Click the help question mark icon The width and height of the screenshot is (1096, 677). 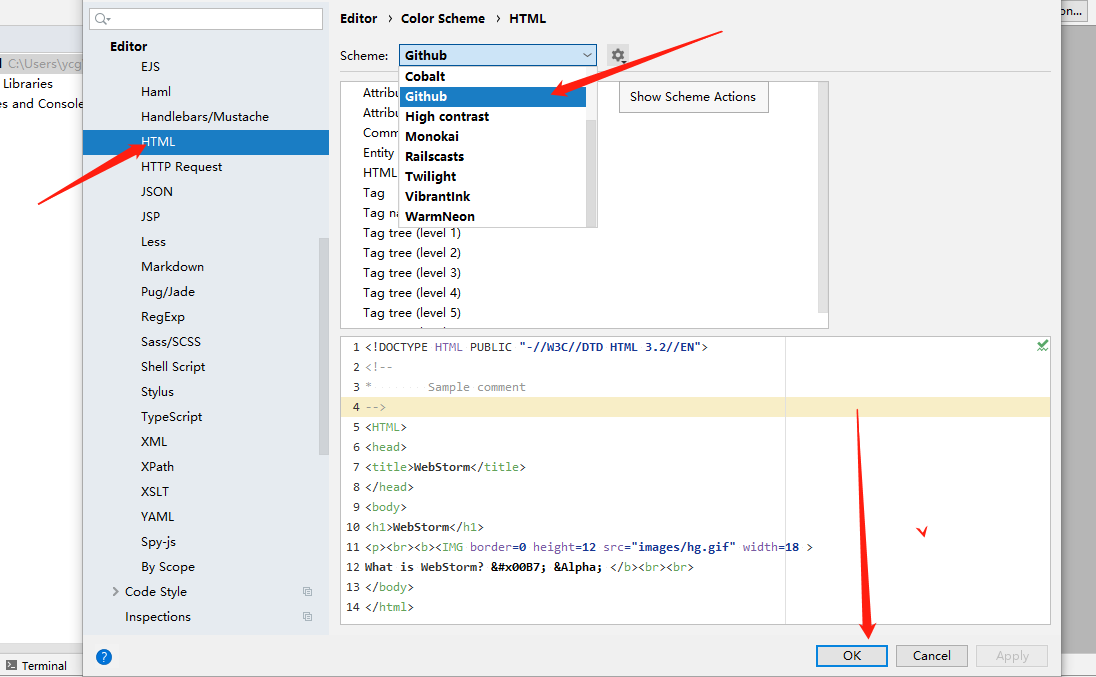point(104,657)
